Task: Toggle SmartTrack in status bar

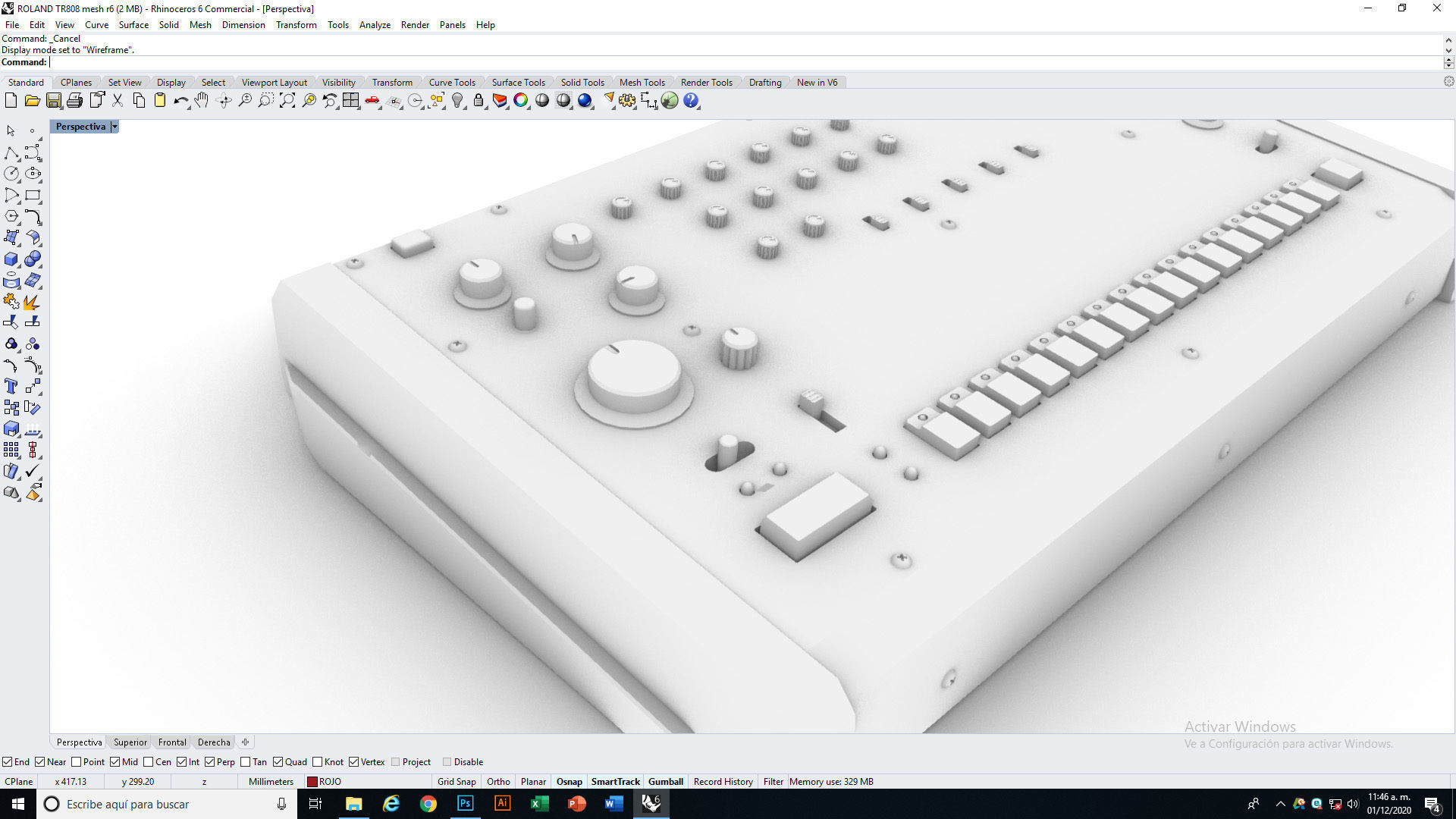Action: click(615, 782)
